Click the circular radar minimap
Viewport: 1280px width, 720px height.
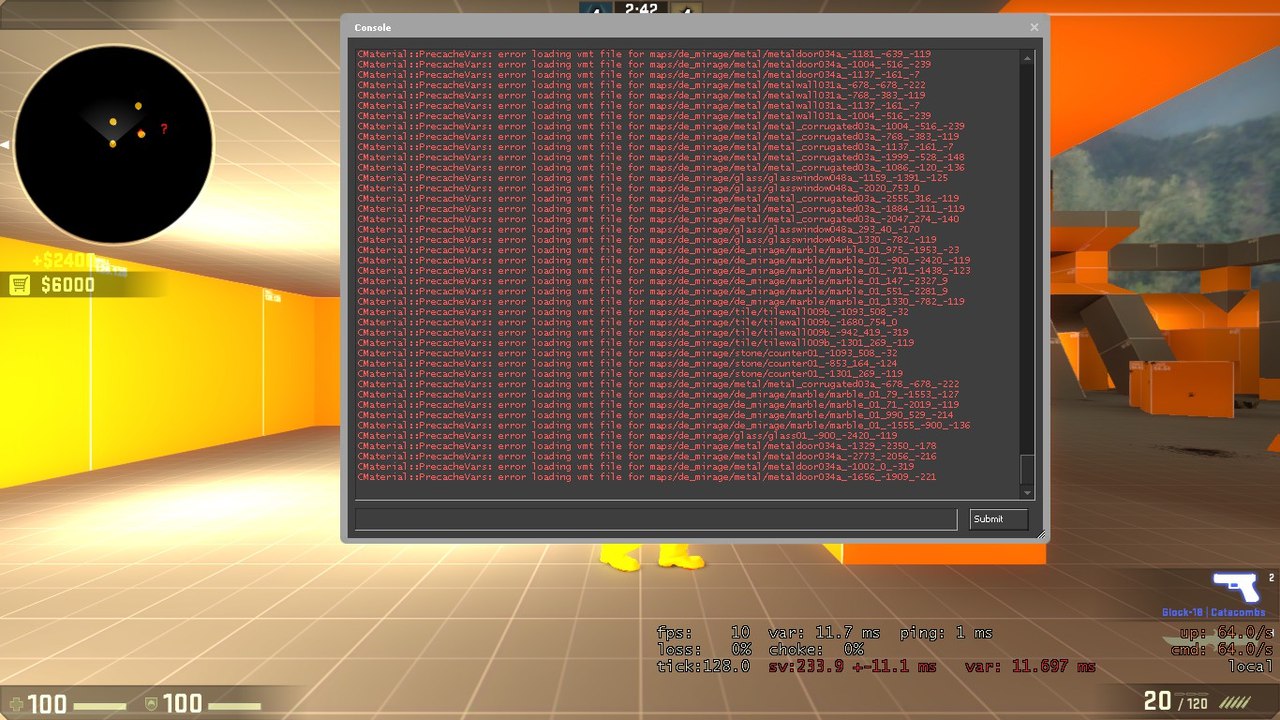pos(112,144)
